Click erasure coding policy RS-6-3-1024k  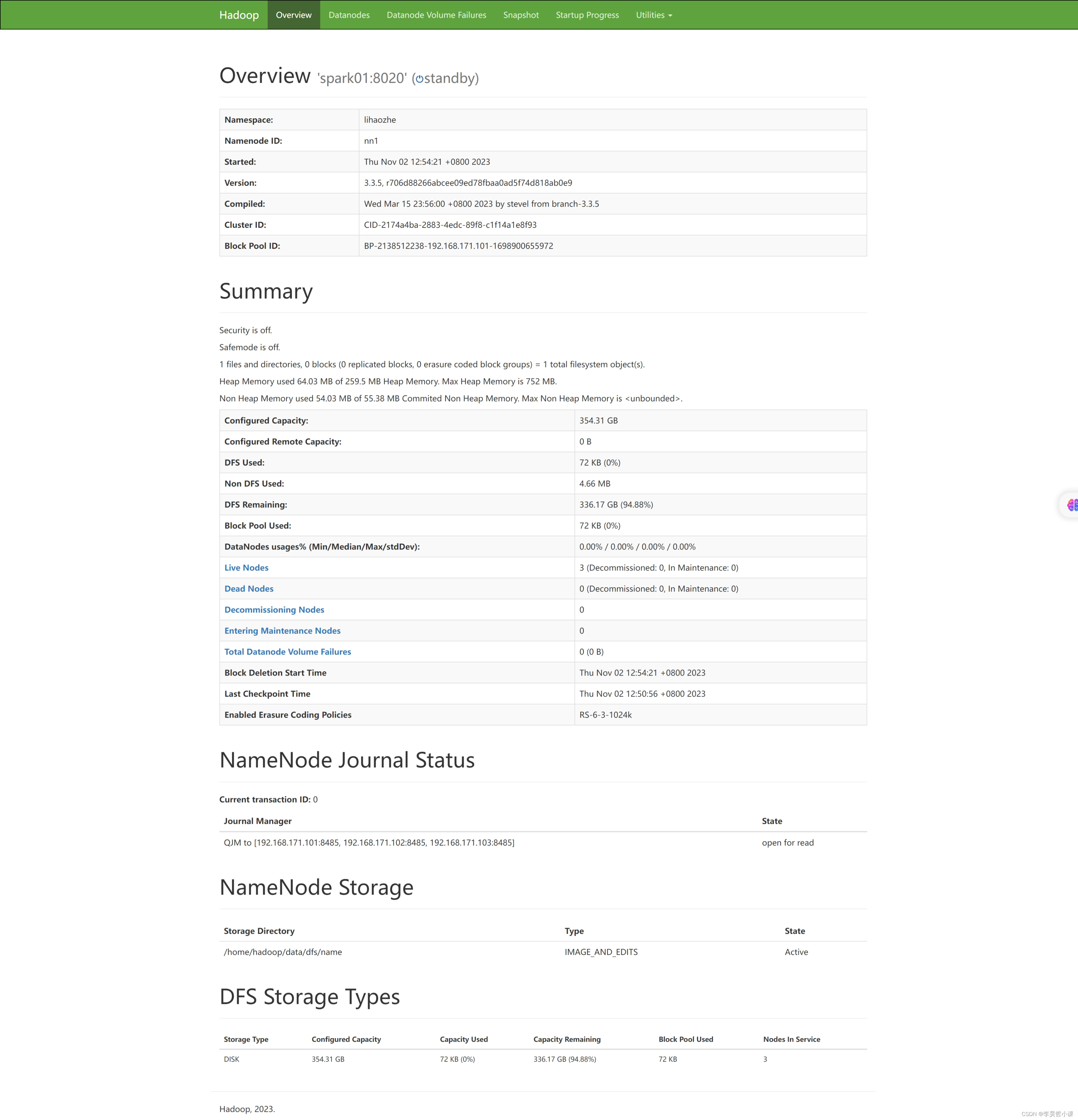click(x=605, y=715)
